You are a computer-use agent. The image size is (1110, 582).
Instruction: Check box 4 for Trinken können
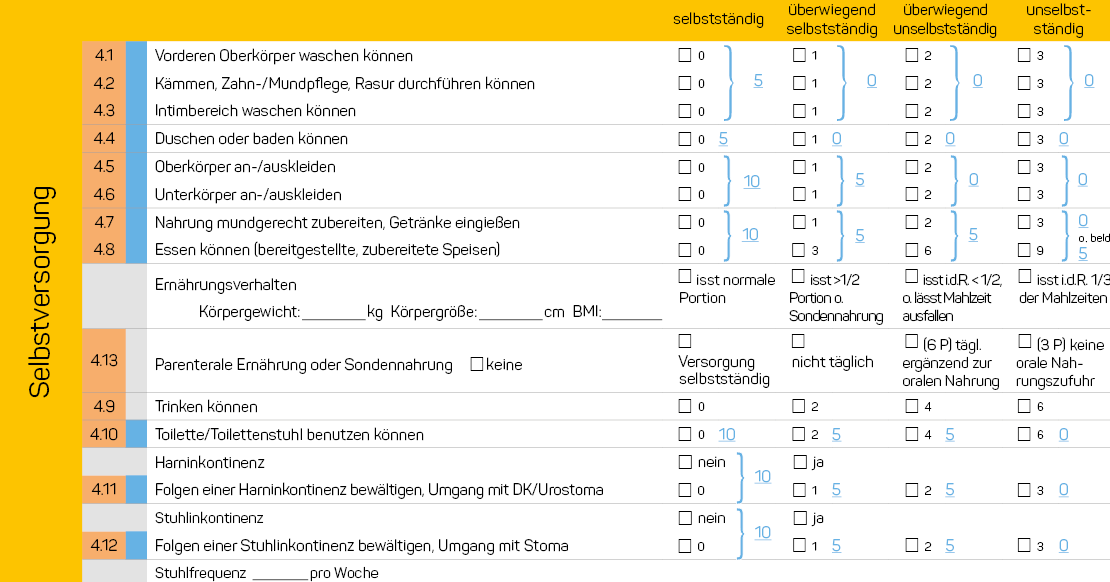point(912,406)
